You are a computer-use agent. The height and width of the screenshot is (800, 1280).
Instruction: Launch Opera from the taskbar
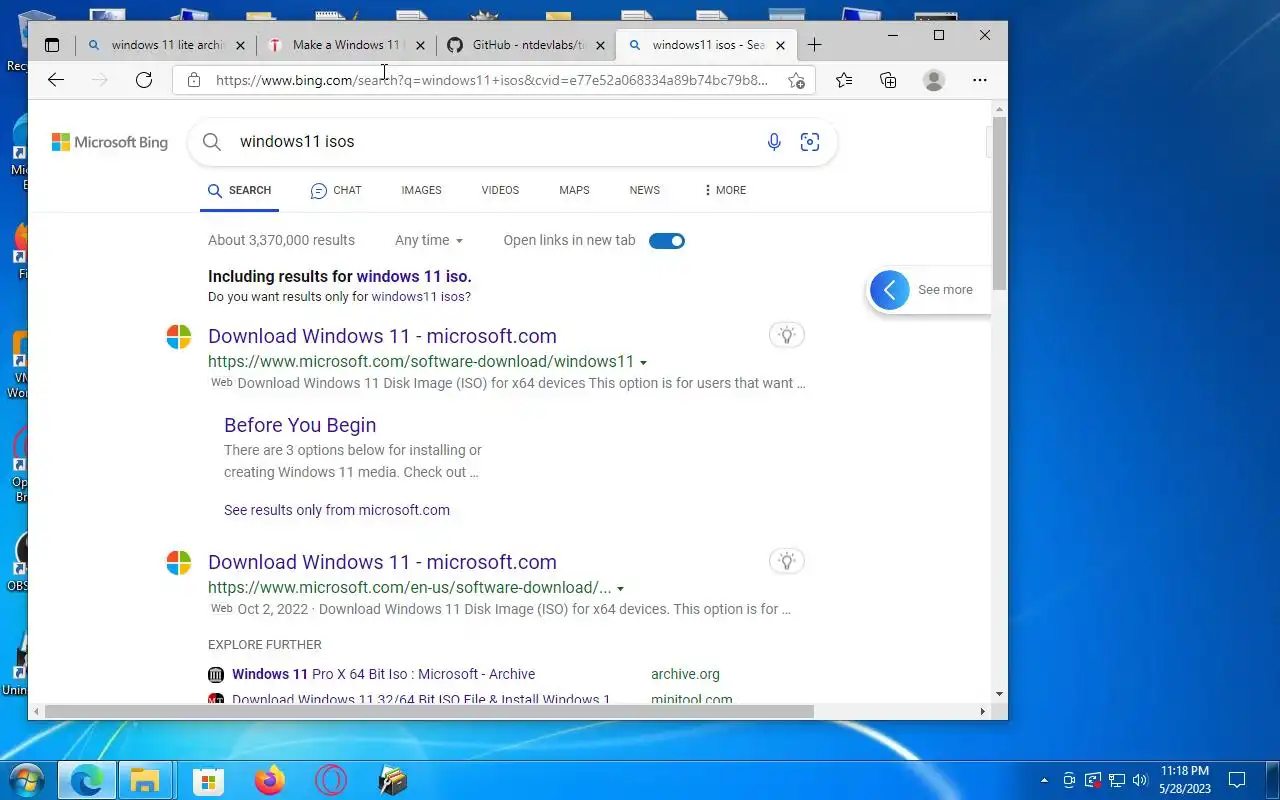[x=331, y=780]
